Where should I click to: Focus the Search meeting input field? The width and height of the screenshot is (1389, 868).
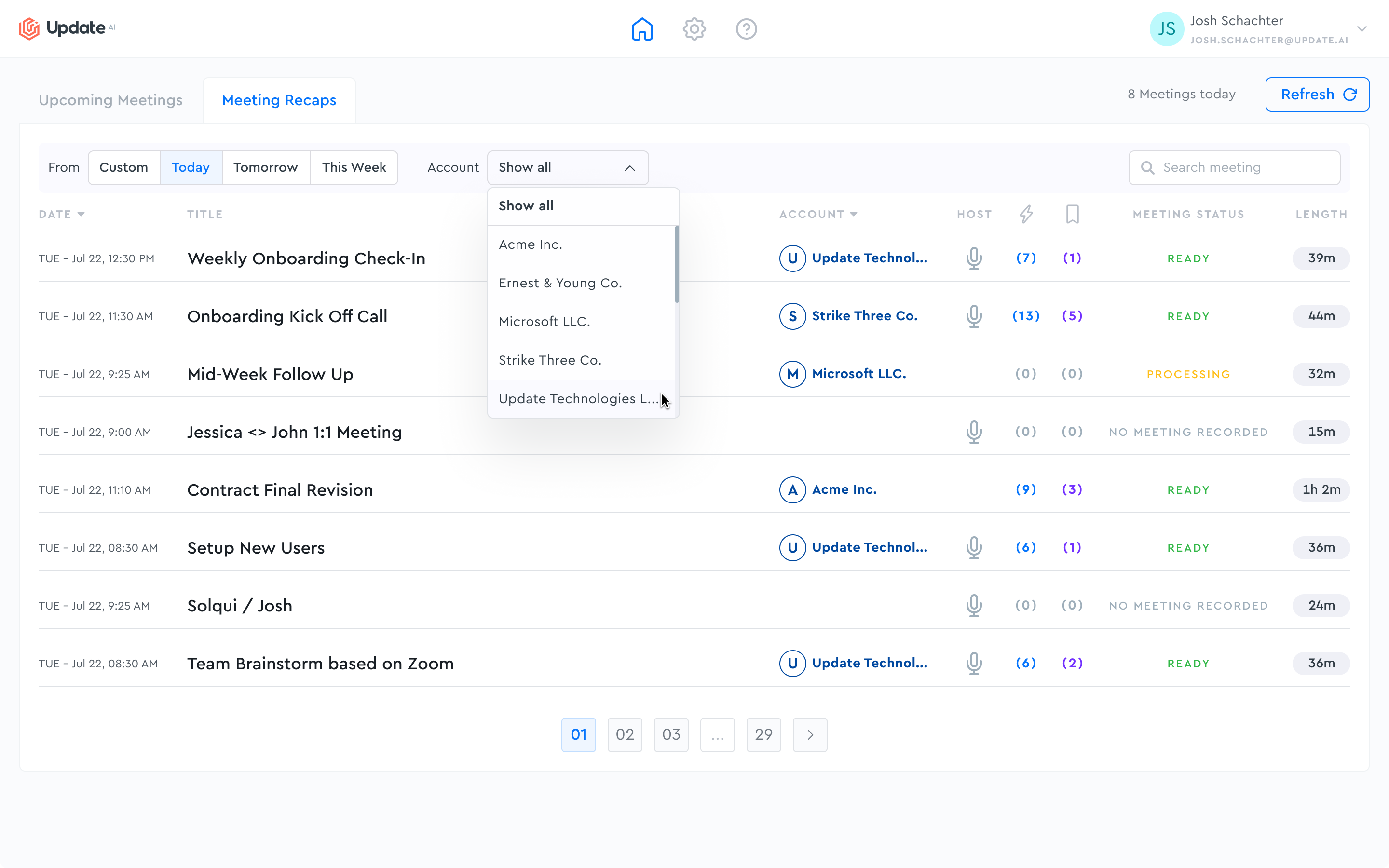(1234, 168)
